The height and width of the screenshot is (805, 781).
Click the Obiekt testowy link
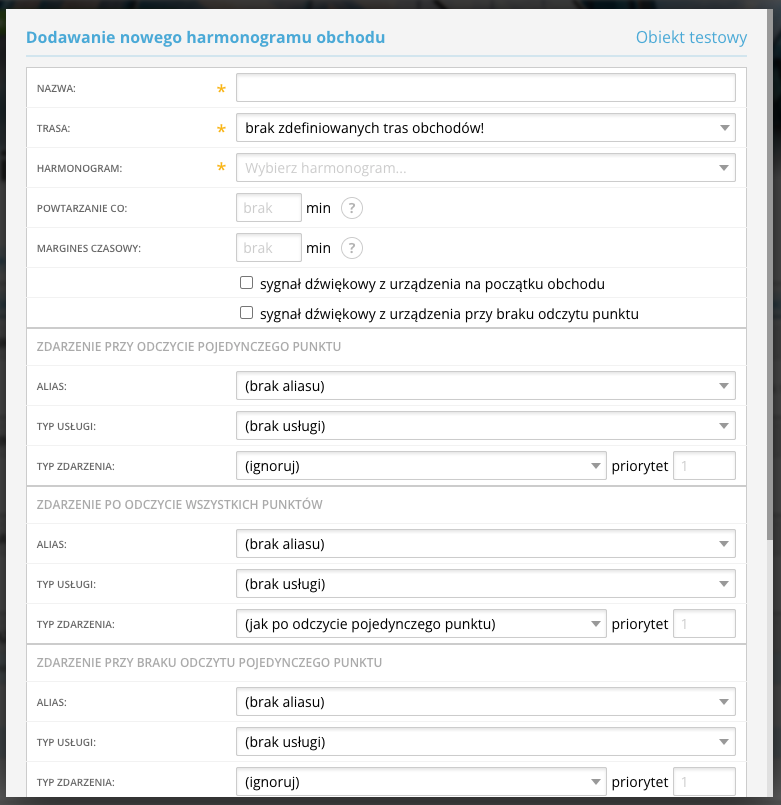click(691, 38)
